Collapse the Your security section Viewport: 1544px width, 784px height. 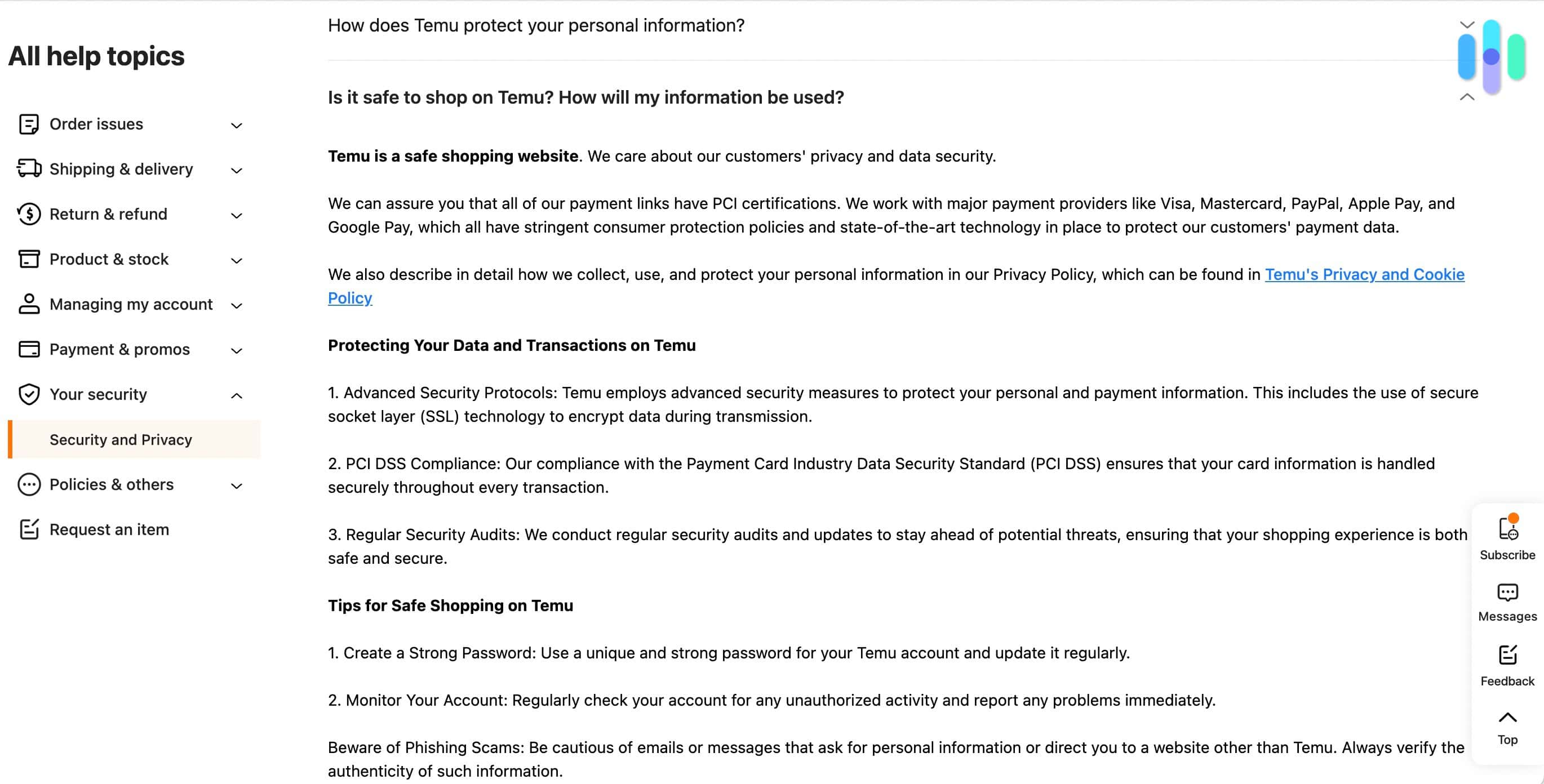[x=236, y=395]
